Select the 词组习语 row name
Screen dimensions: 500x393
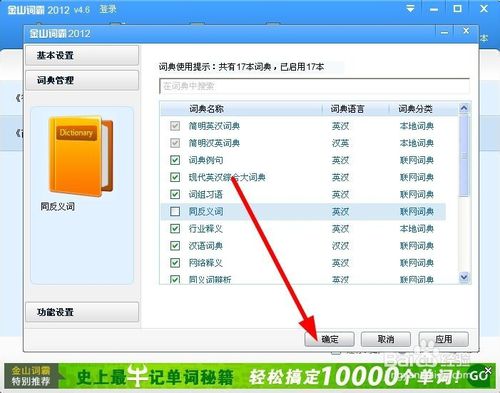[x=206, y=195]
